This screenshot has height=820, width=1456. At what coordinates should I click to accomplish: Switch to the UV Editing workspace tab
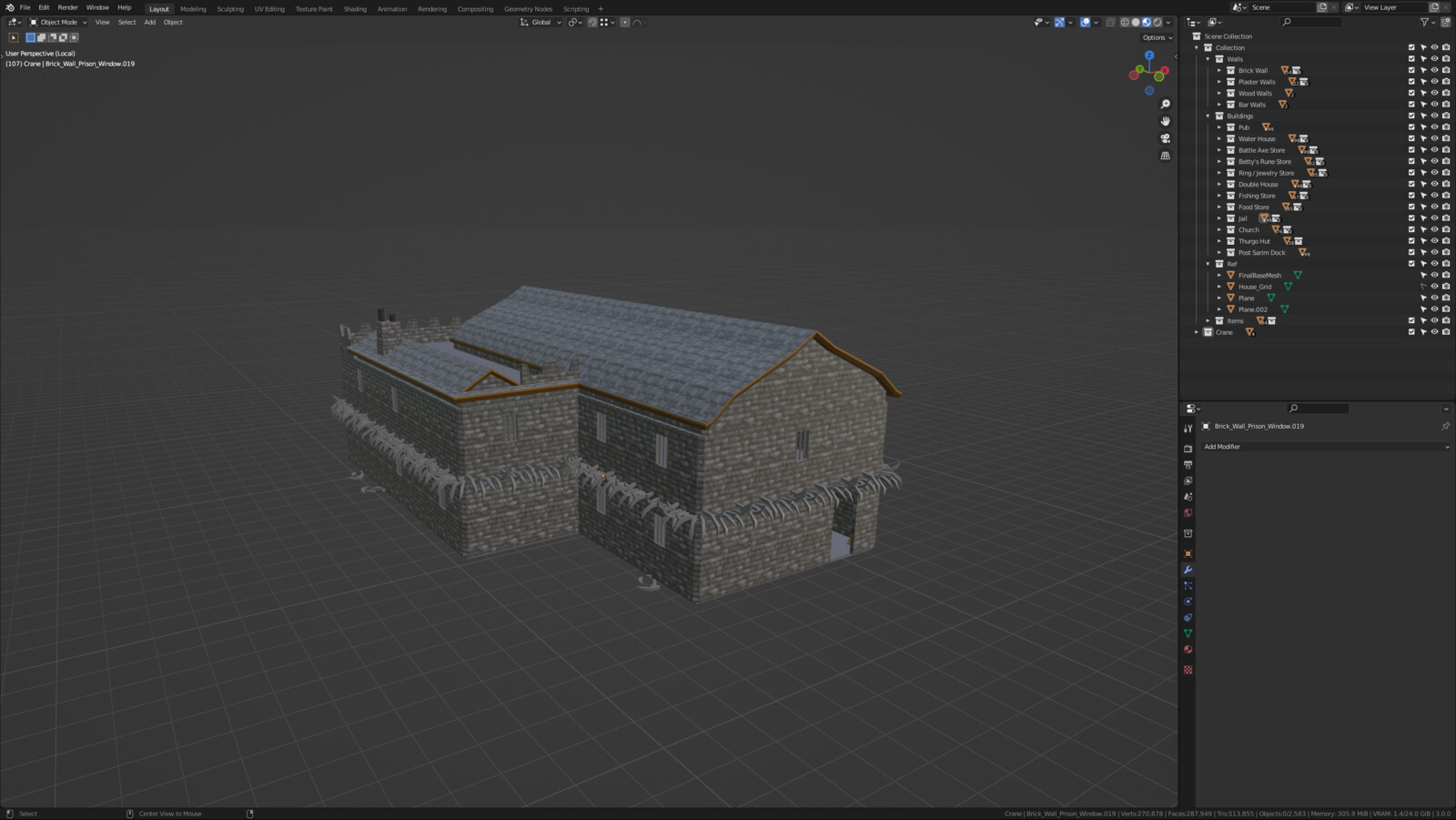pos(269,9)
